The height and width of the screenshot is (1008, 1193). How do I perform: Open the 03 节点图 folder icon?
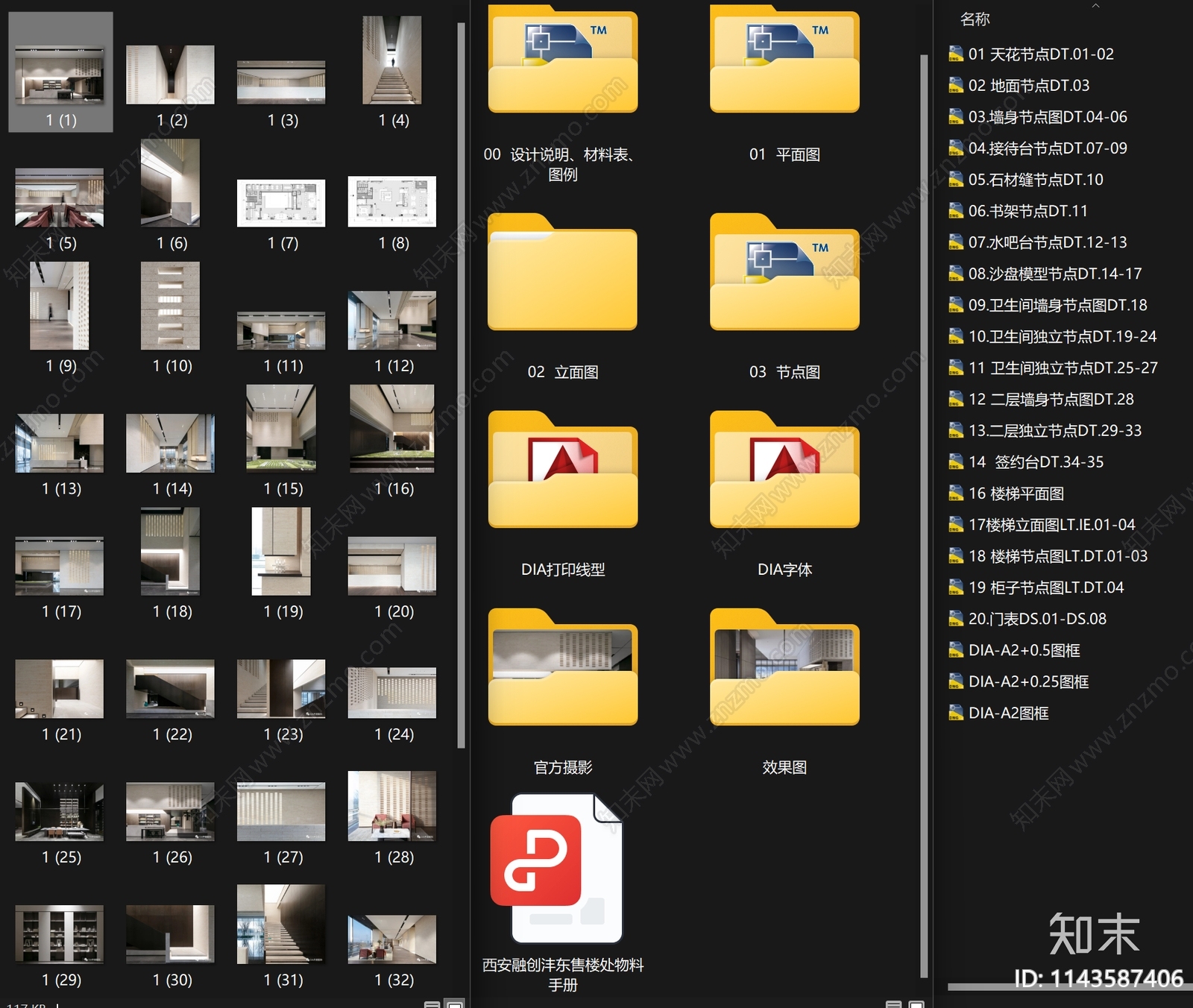pyautogui.click(x=784, y=272)
